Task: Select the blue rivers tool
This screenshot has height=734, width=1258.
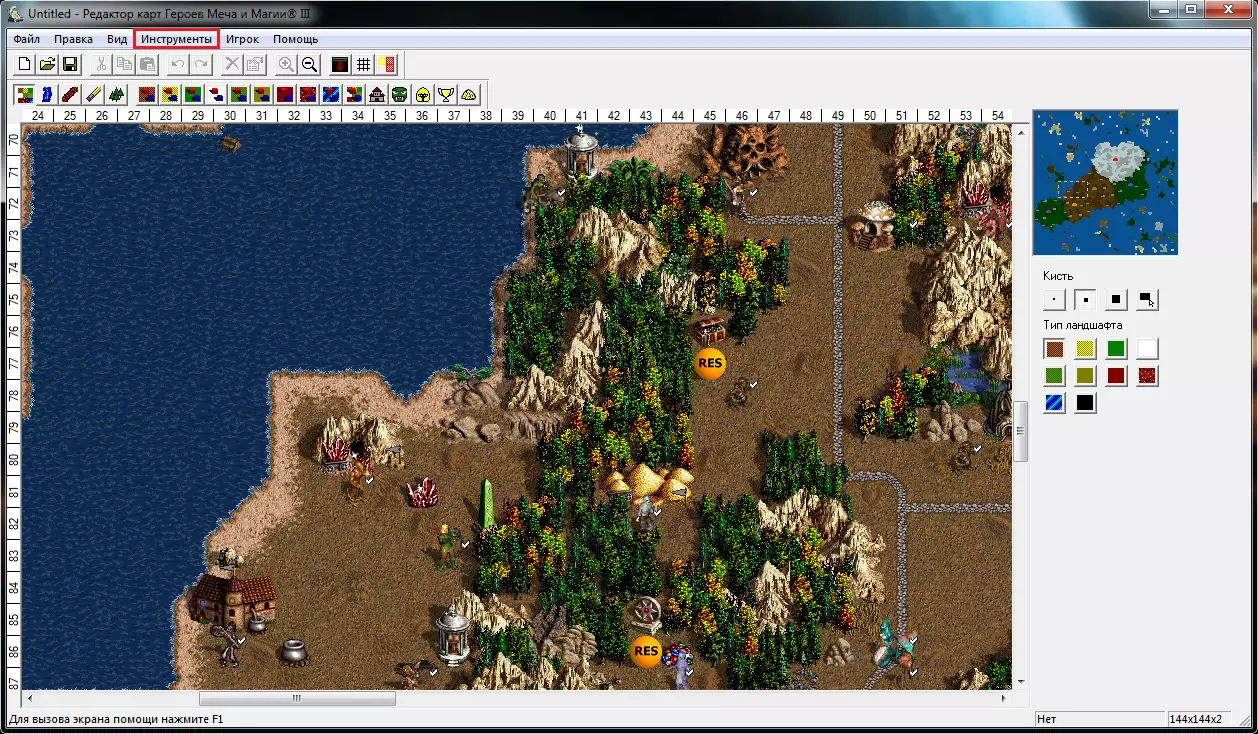Action: coord(47,94)
